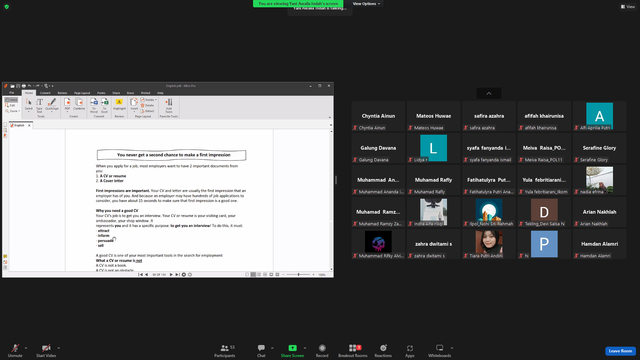
Task: Collapse the participant gallery with the up chevron
Action: tap(489, 93)
